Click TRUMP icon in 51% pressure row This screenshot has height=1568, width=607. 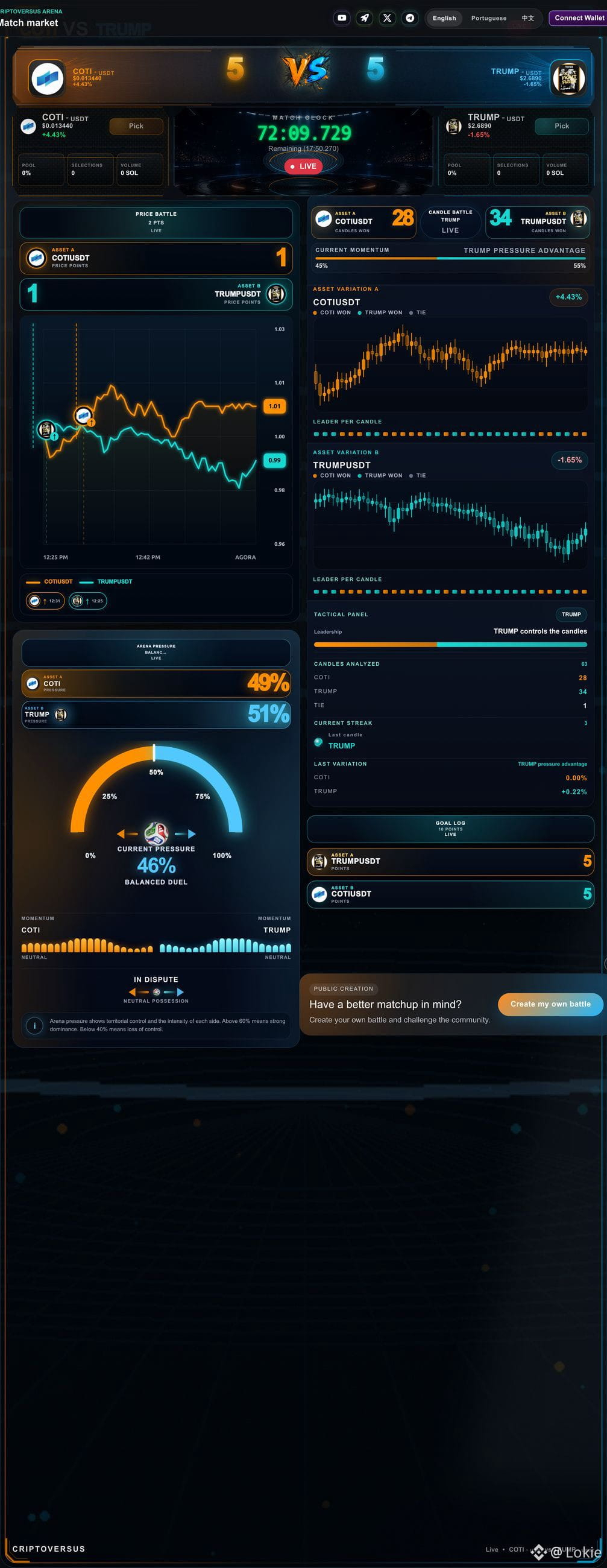pyautogui.click(x=60, y=715)
